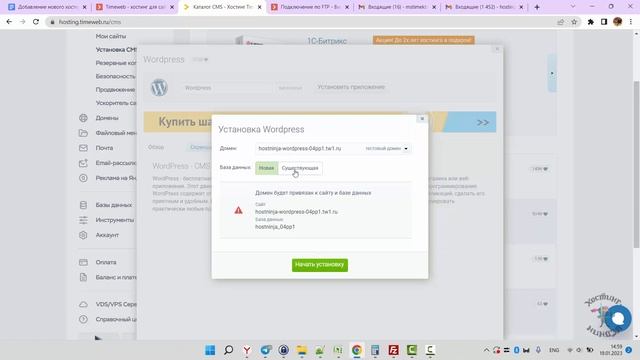Open Chrome profile avatar
640x360 pixels.
(618, 22)
